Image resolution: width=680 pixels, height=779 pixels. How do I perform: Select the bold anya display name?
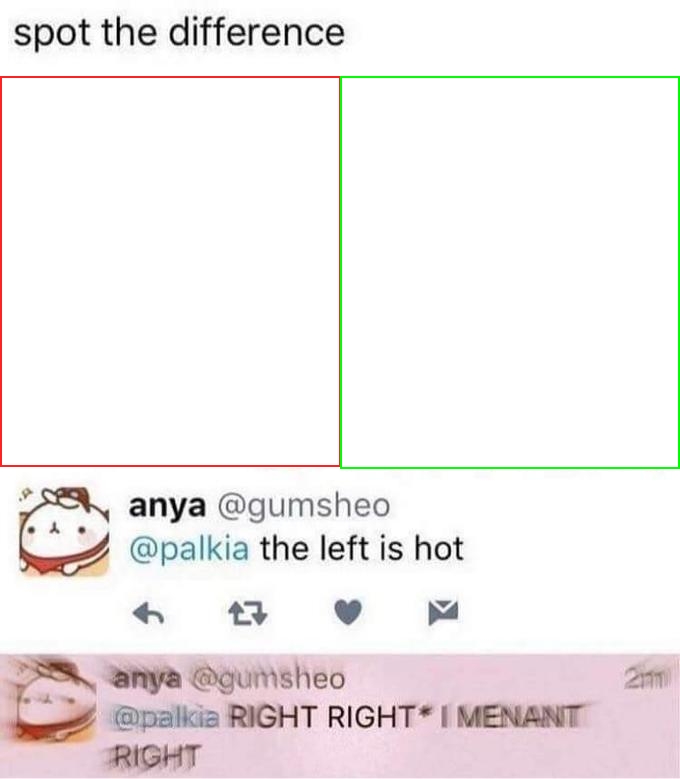(x=167, y=507)
